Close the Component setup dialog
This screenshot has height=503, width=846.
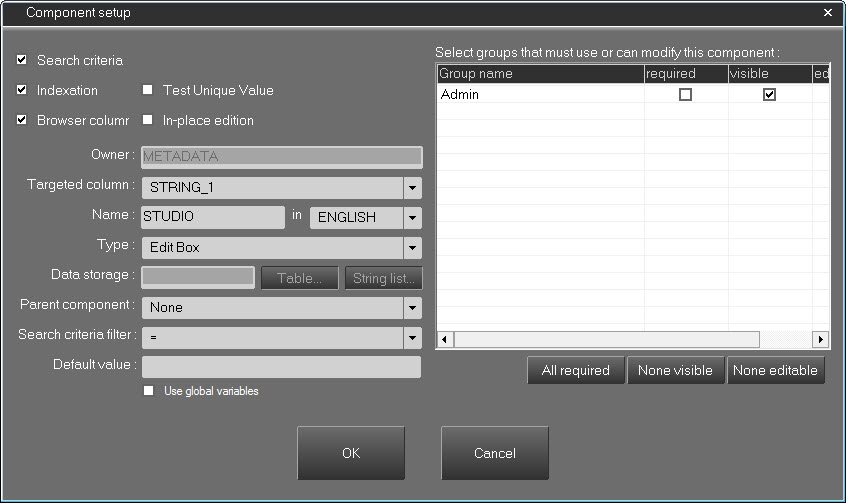point(827,13)
